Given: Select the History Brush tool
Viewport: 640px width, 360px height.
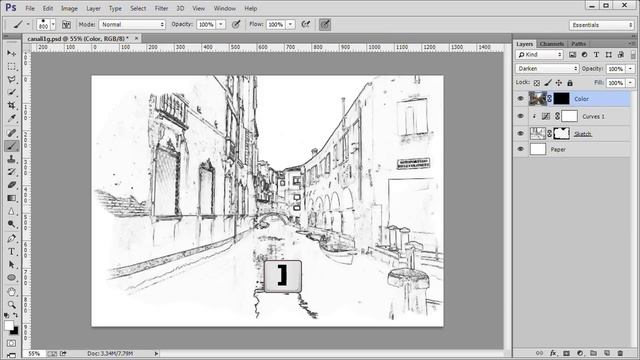Looking at the screenshot, I should pyautogui.click(x=11, y=172).
